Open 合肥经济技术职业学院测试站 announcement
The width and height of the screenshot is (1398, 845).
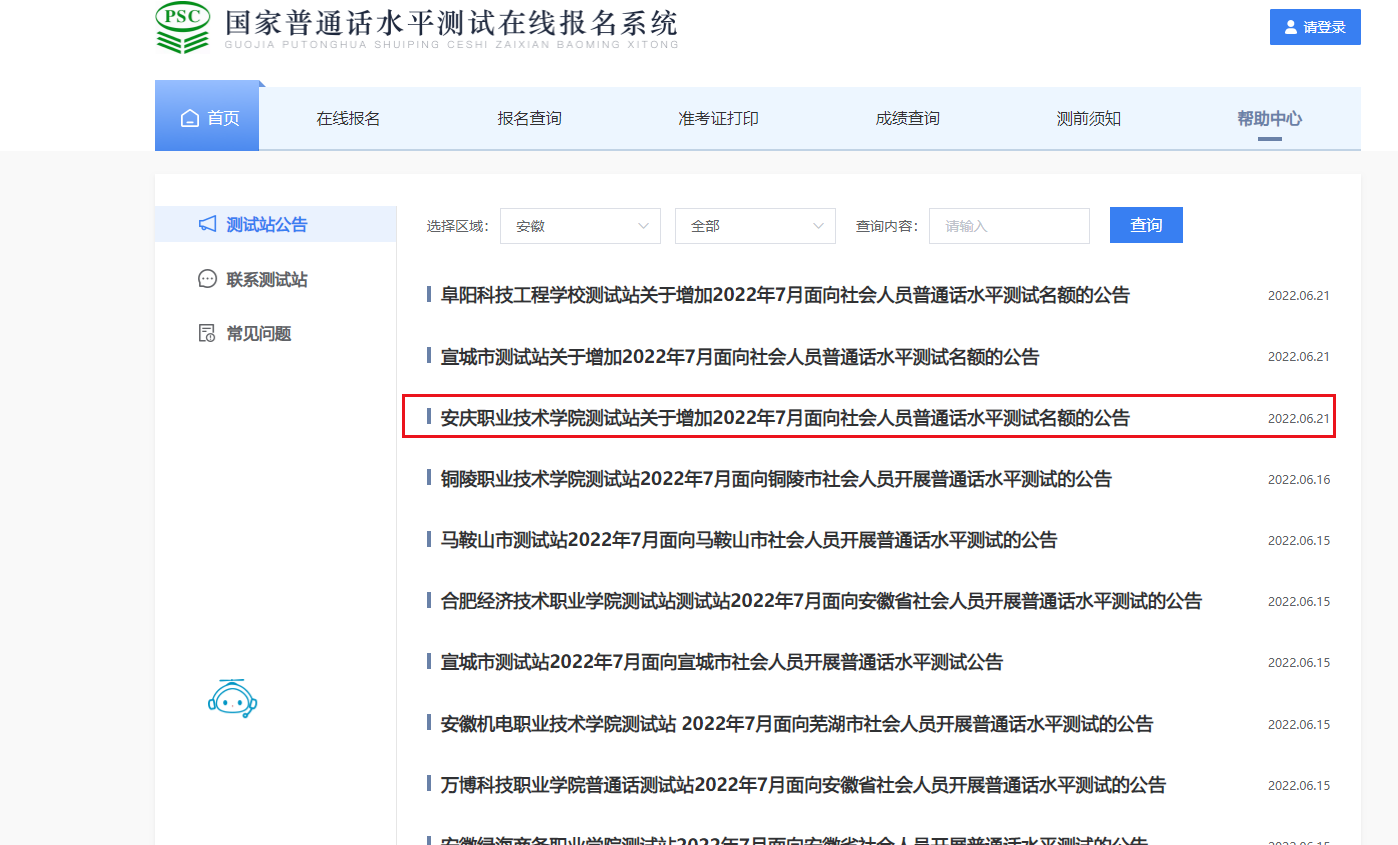coord(821,601)
